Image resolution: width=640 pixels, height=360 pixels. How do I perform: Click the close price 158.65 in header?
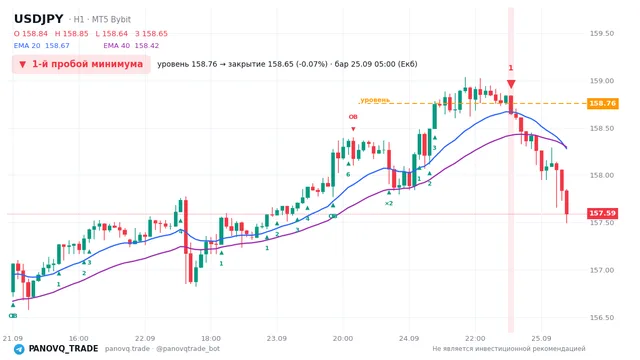(151, 33)
